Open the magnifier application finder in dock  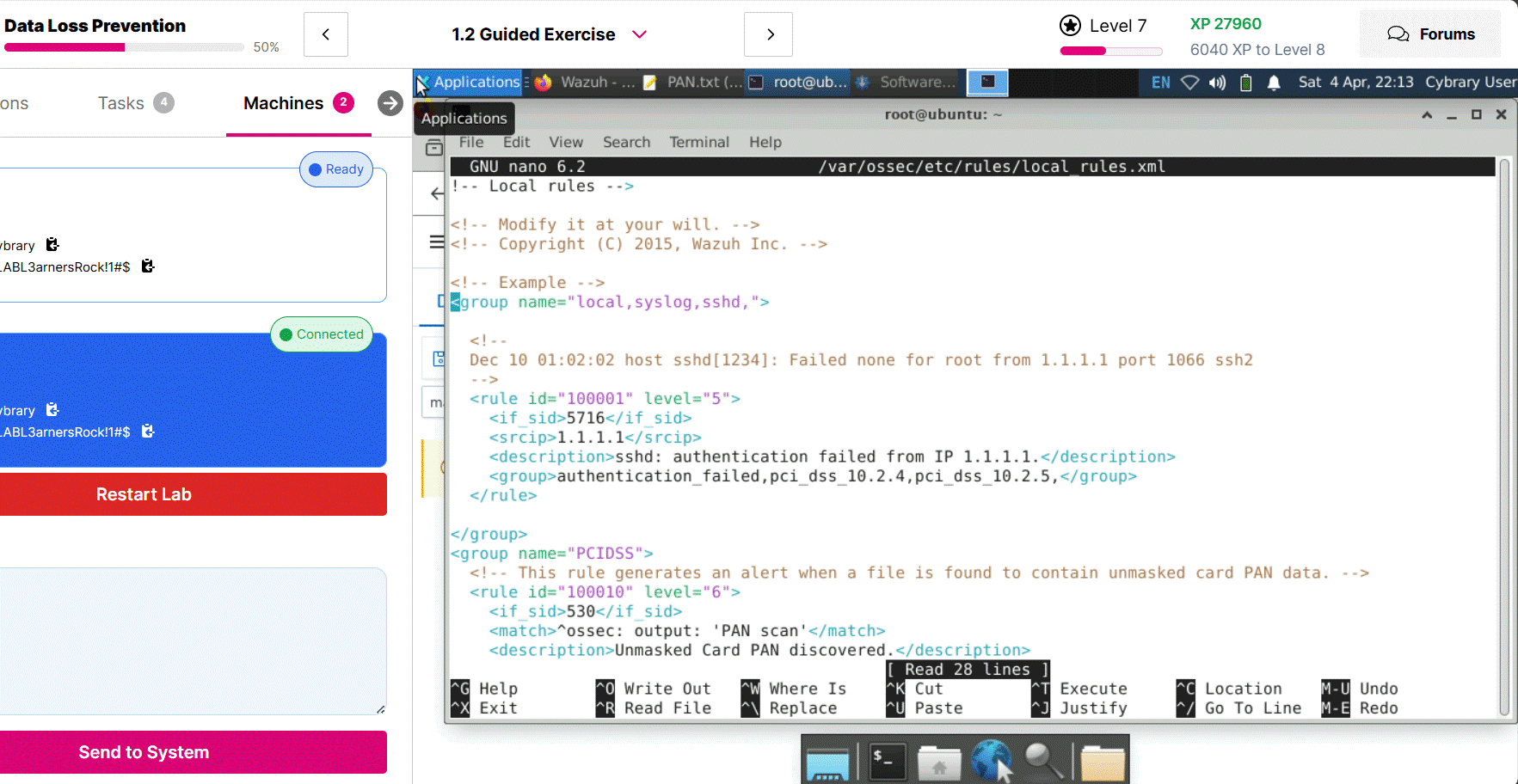[1043, 761]
